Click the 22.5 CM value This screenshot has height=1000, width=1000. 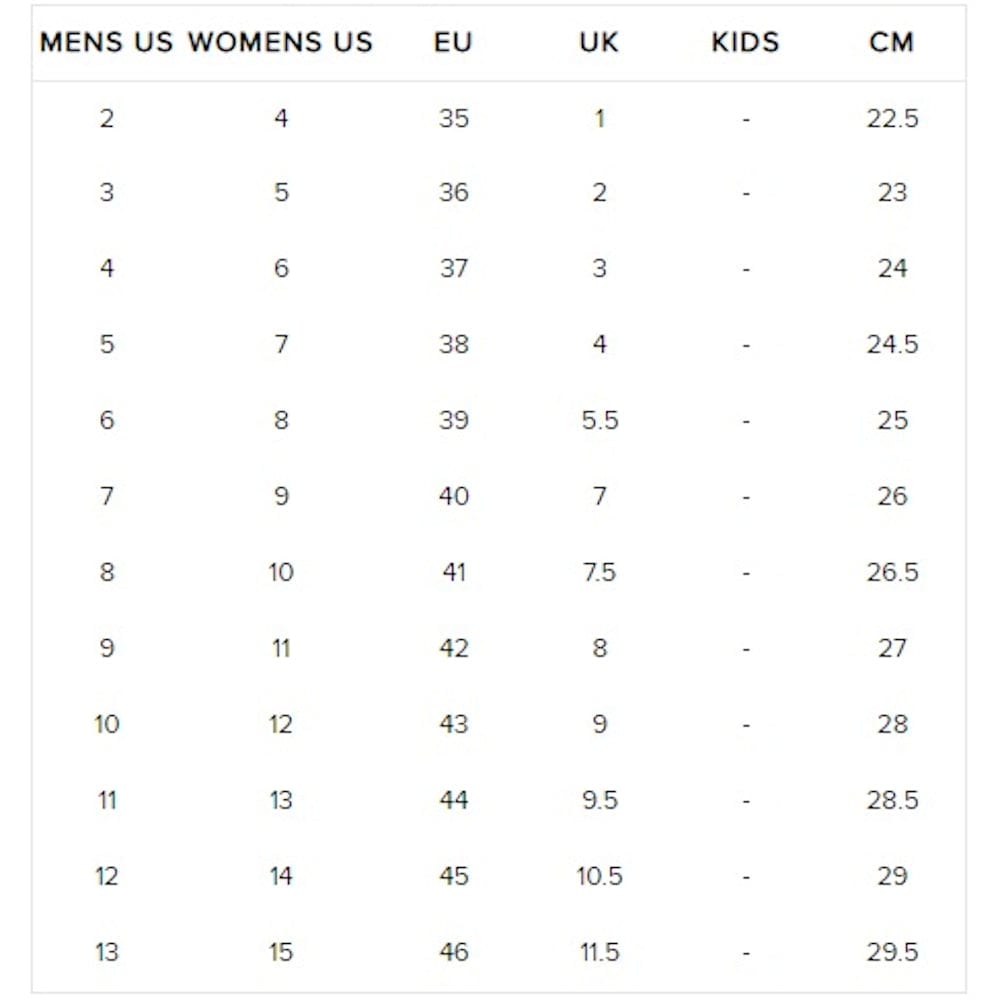(892, 118)
